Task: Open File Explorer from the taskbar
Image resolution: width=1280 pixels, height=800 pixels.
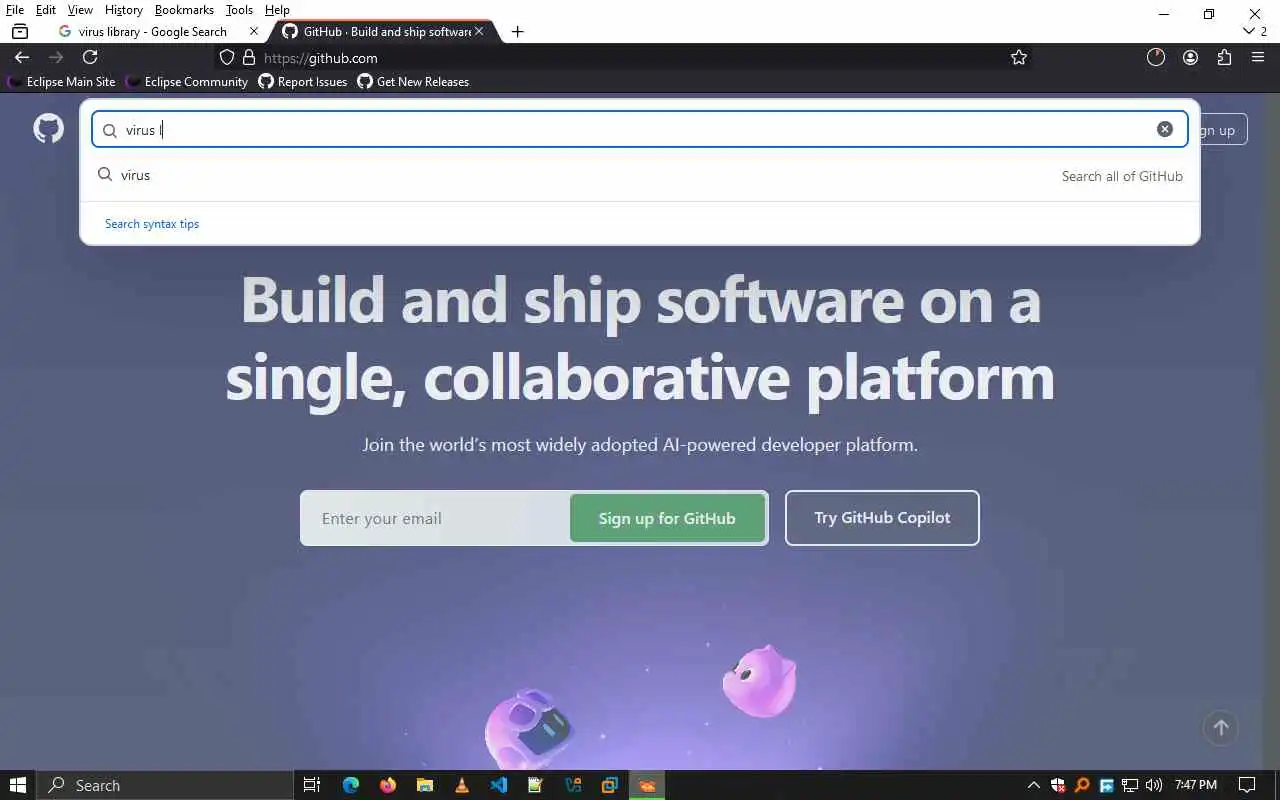Action: click(425, 785)
